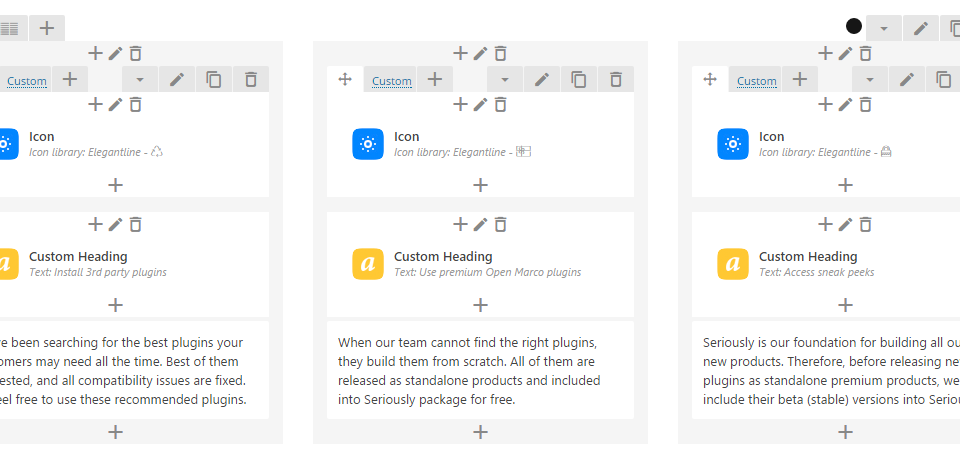Open the Custom layout link in the middle column

click(391, 81)
